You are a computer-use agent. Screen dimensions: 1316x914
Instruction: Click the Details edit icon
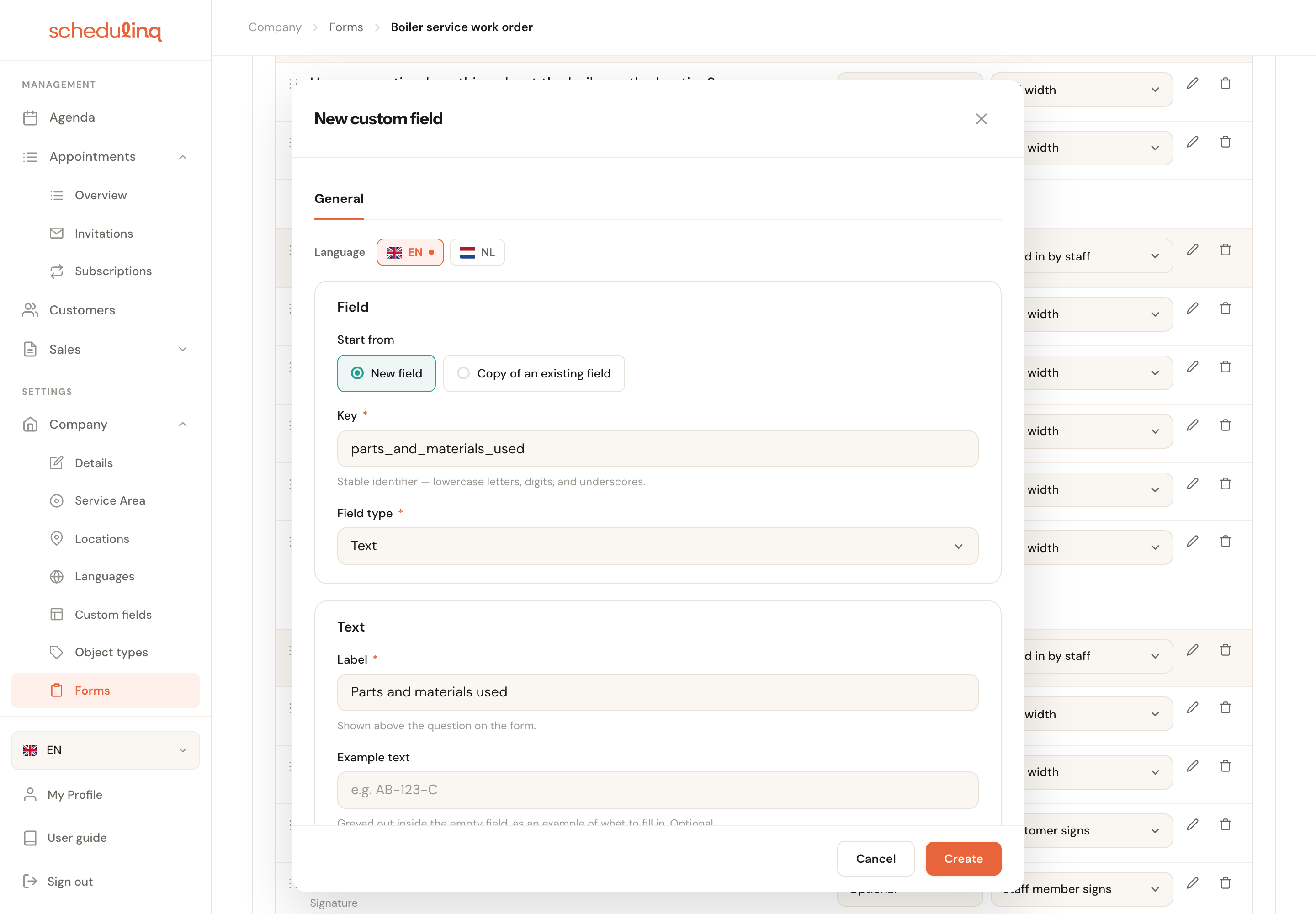coord(56,463)
